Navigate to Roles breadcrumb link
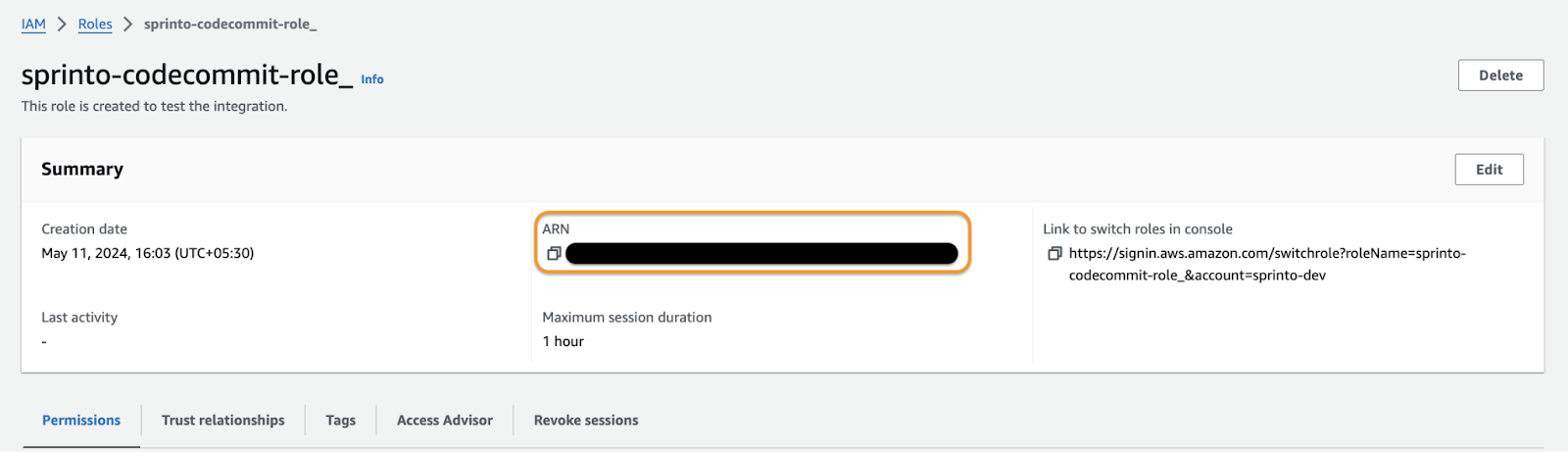Viewport: 1568px width, 452px height. click(95, 25)
